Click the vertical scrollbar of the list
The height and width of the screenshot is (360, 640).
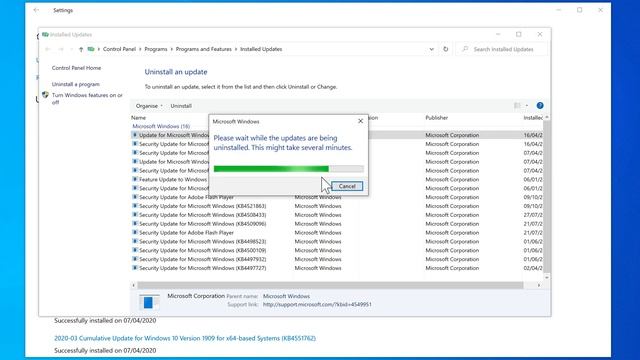point(547,196)
